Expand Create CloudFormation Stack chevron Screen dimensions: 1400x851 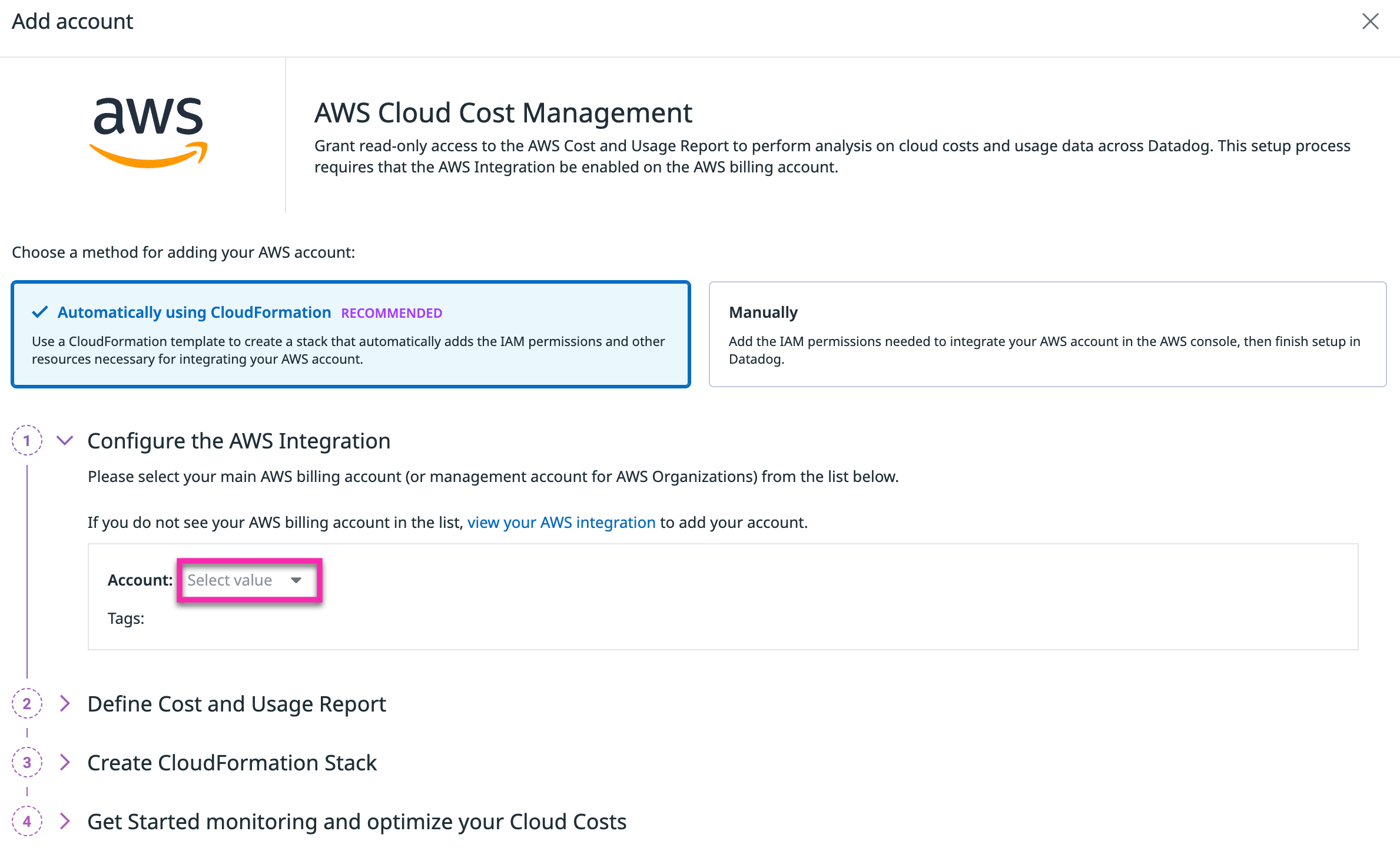click(65, 762)
